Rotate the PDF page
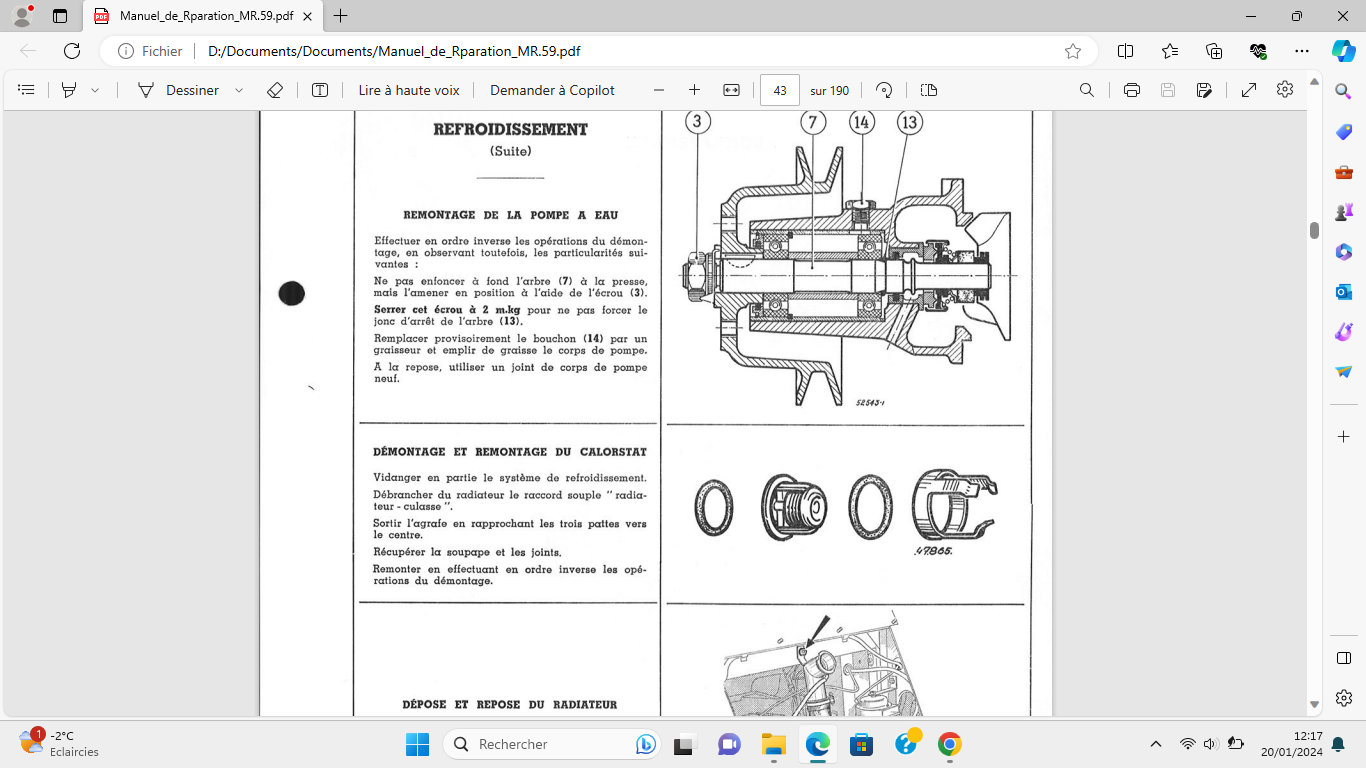1366x768 pixels. [x=884, y=90]
